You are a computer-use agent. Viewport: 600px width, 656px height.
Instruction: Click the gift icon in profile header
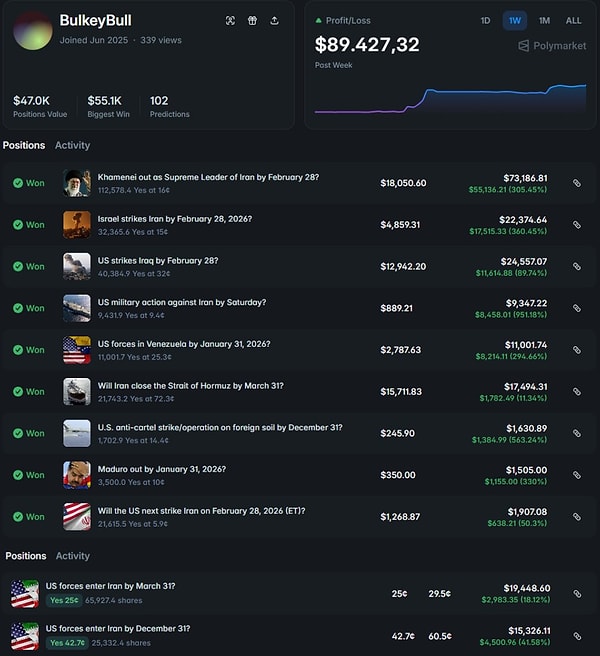click(252, 21)
